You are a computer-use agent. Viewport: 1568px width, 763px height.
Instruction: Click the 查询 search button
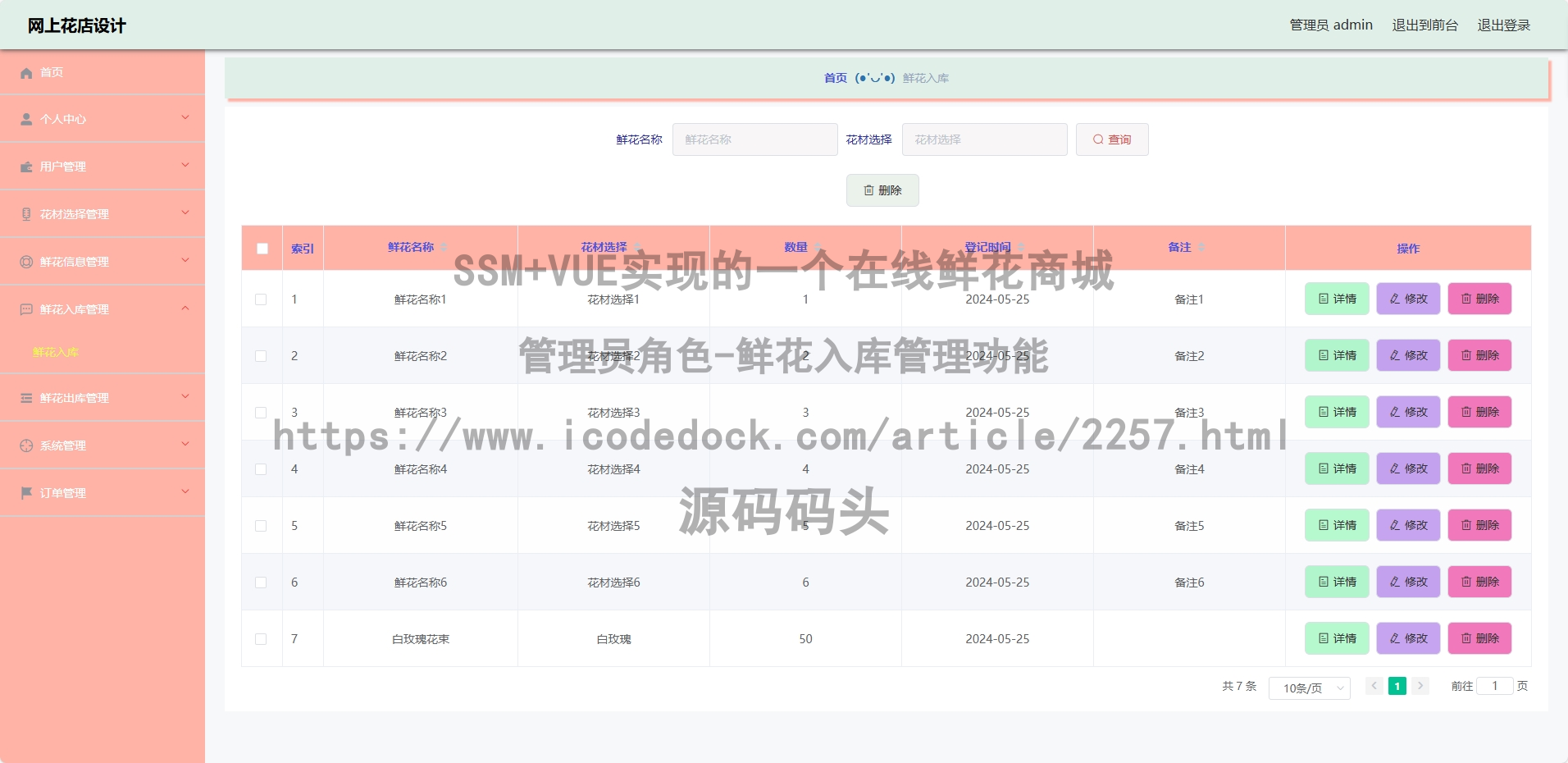1112,139
